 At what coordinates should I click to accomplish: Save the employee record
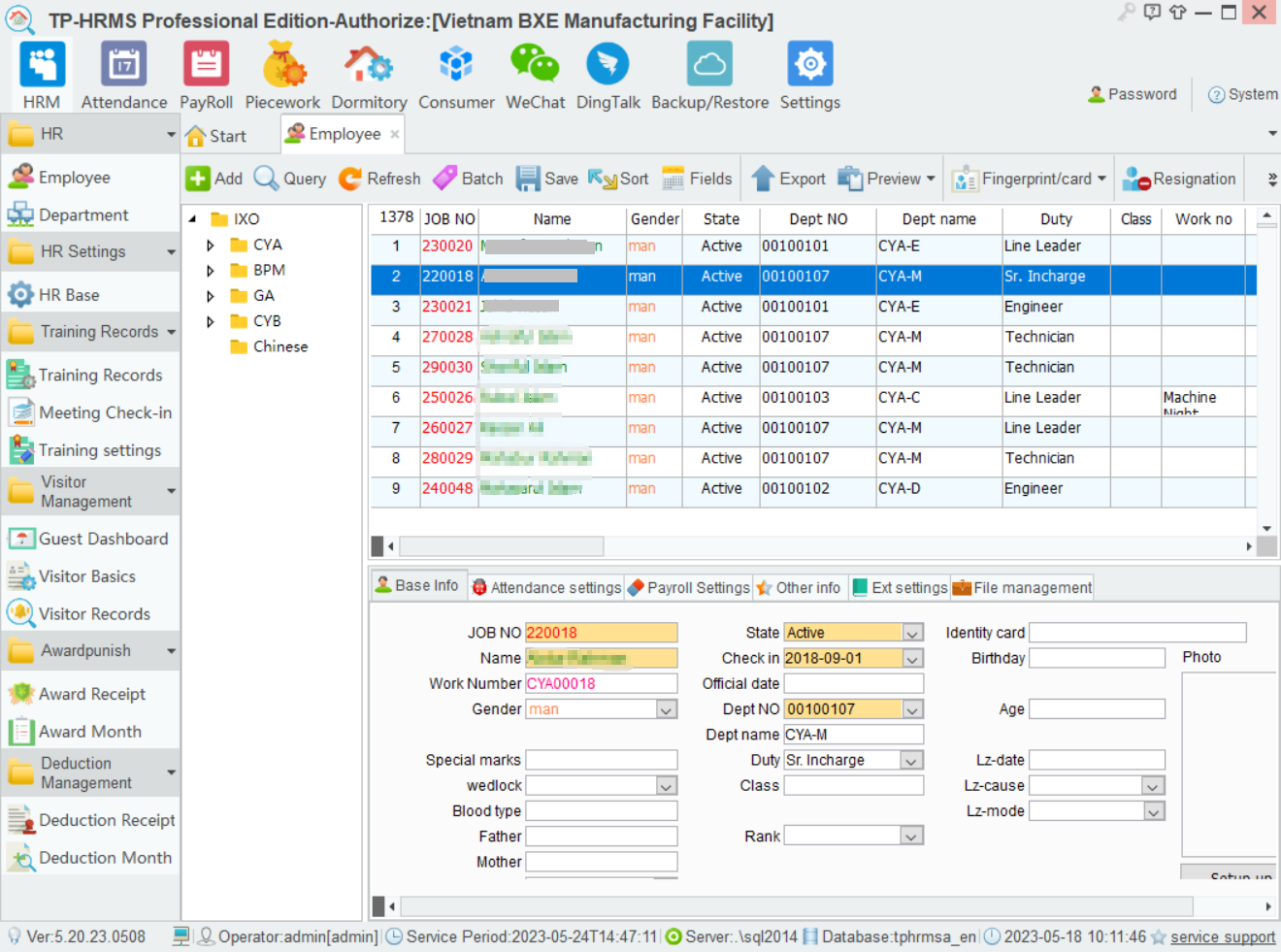pyautogui.click(x=546, y=179)
